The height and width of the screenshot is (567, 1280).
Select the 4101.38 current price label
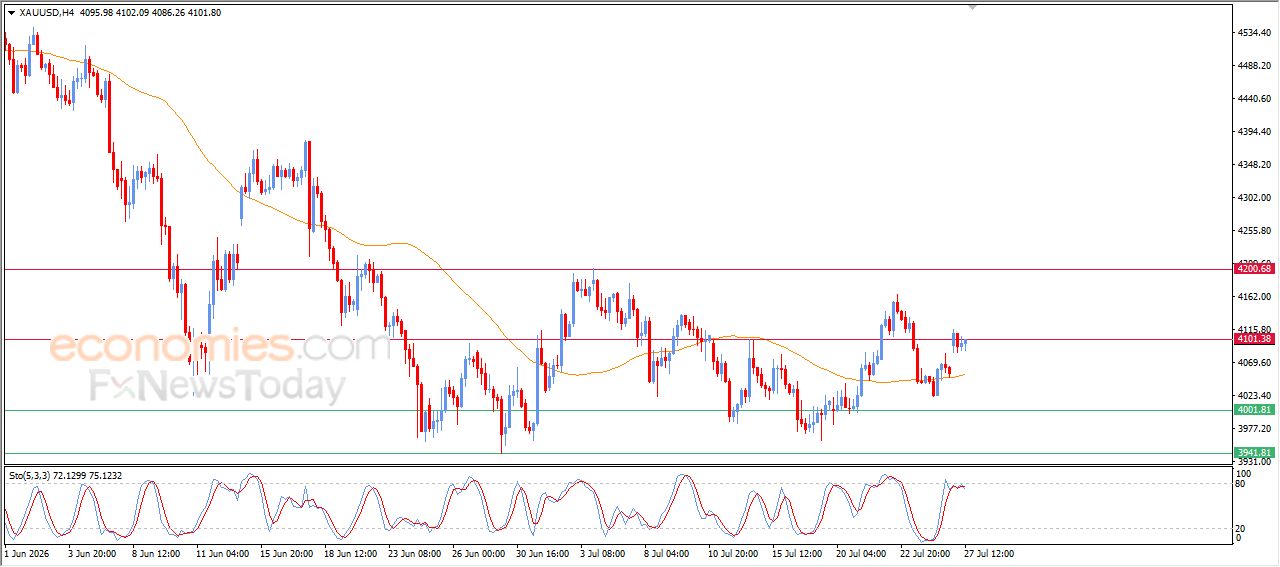[1254, 339]
